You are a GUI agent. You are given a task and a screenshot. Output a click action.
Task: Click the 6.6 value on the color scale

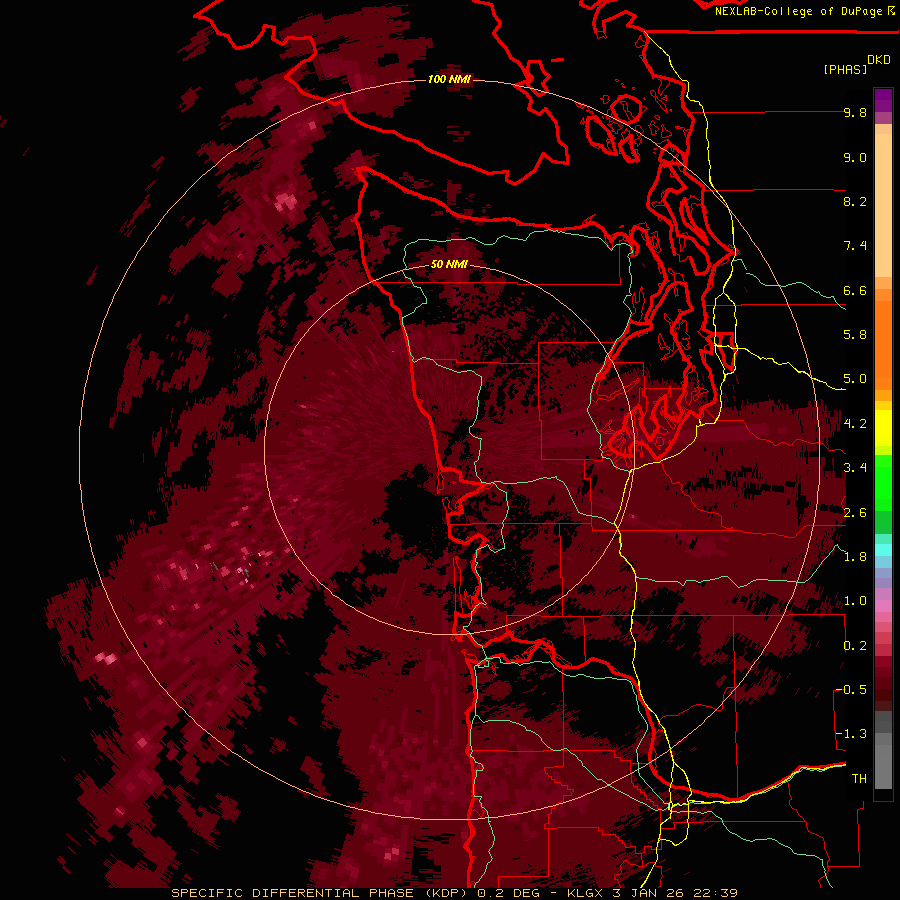(x=855, y=290)
